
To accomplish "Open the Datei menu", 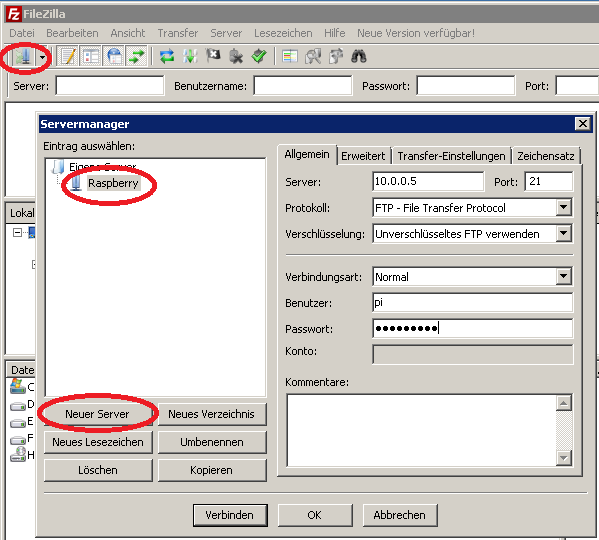I will 22,33.
